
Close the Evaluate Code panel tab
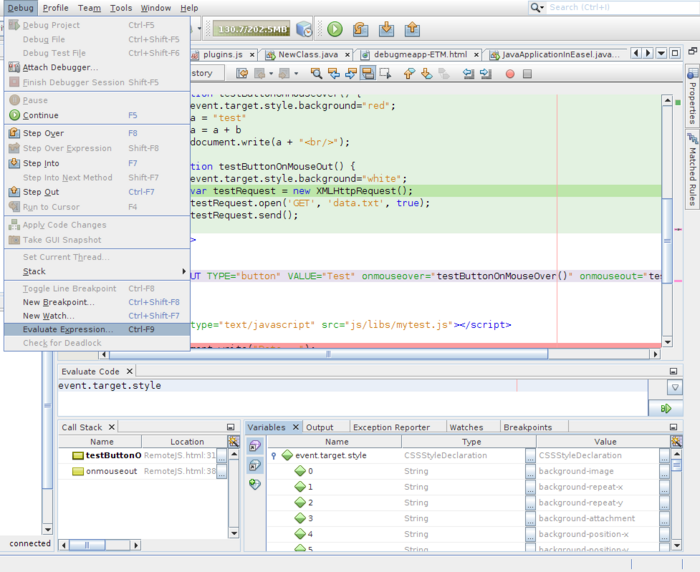point(129,372)
